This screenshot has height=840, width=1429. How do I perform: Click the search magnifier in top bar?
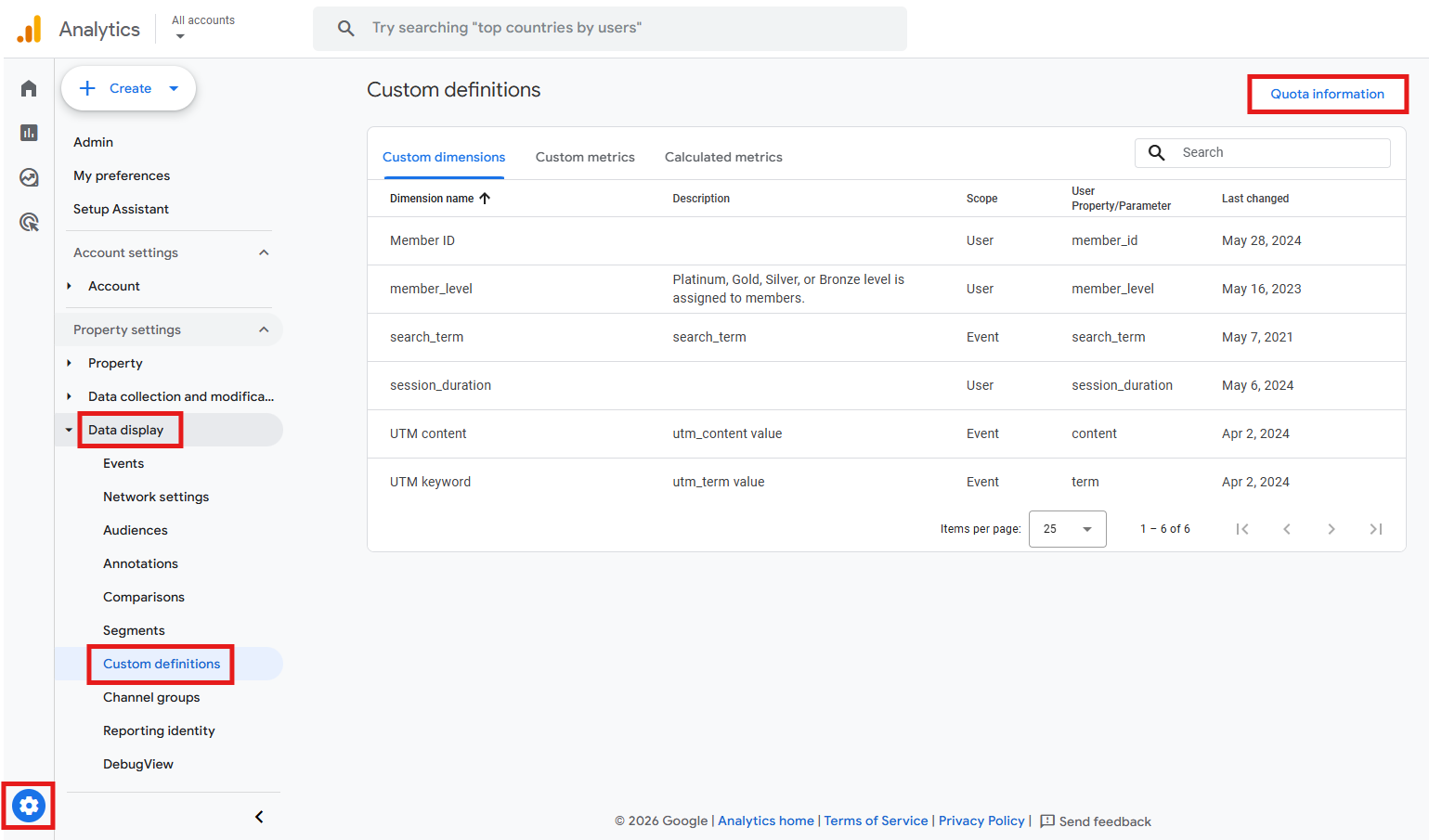[x=345, y=28]
